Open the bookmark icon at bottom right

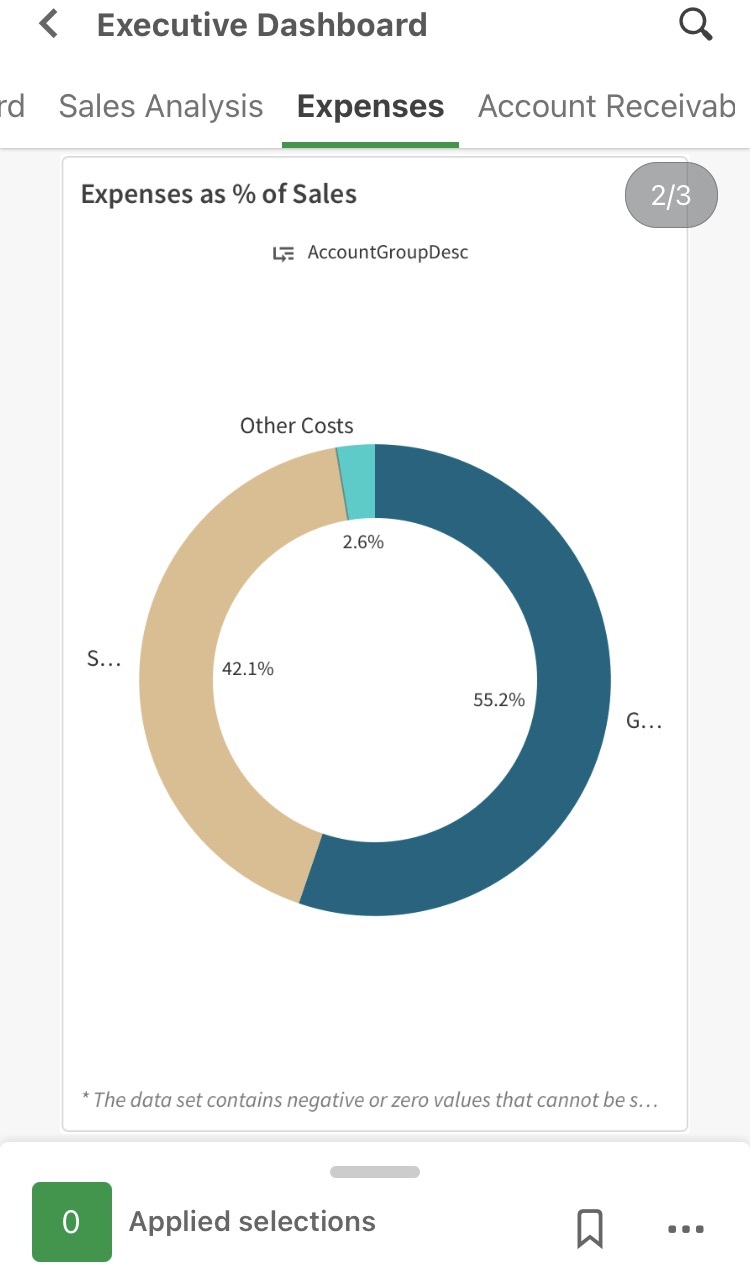(x=590, y=1229)
